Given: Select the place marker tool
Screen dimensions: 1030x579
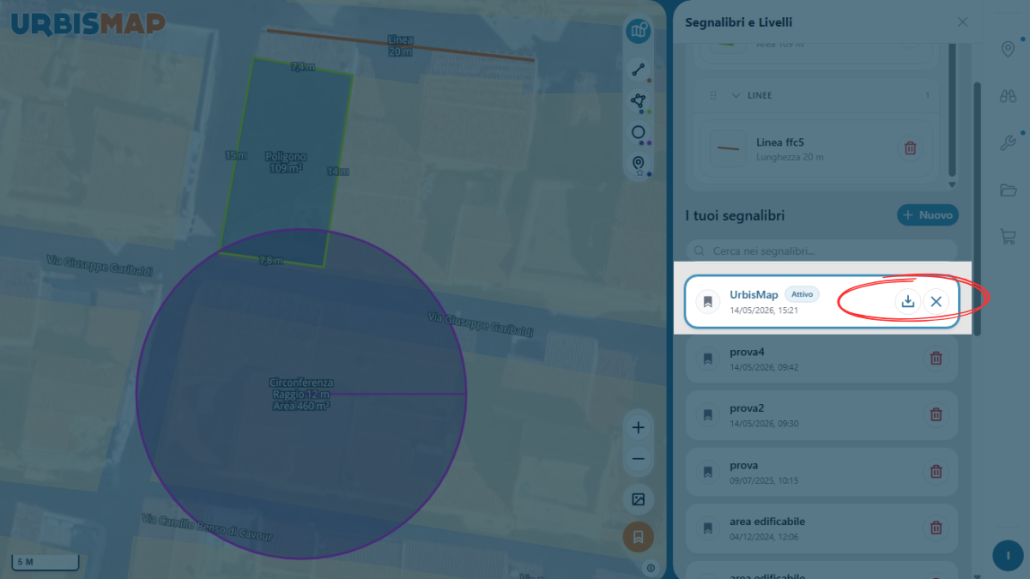Looking at the screenshot, I should point(638,164).
